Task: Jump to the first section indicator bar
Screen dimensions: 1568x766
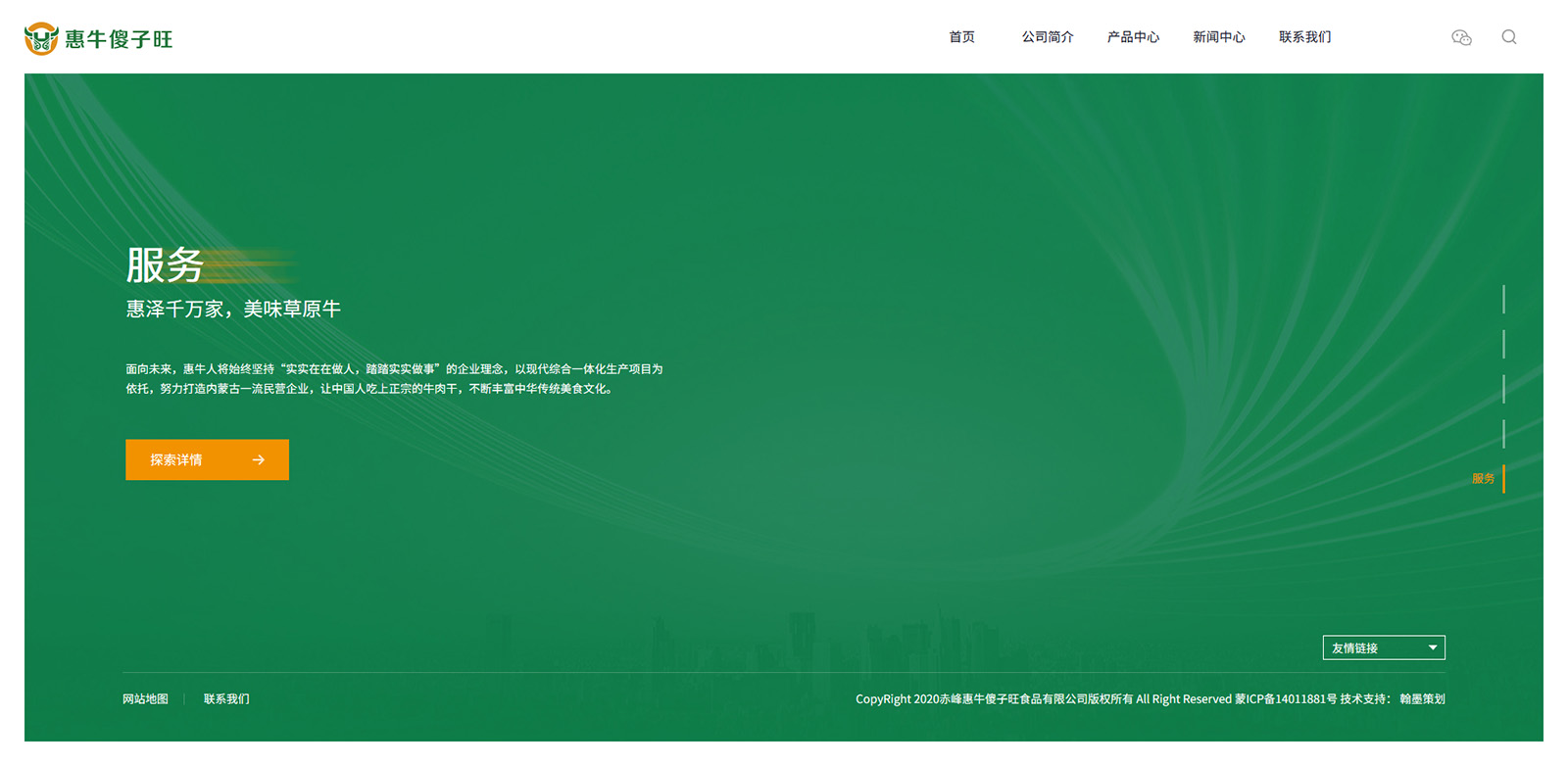Action: pos(1503,299)
